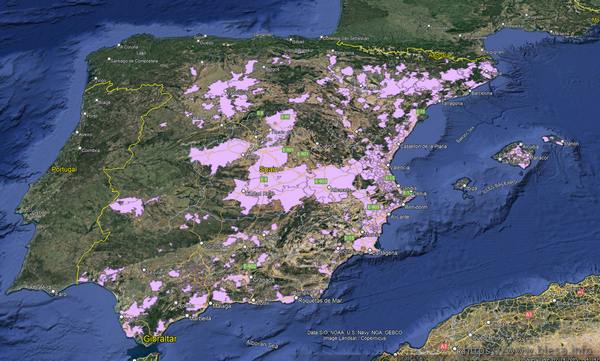The width and height of the screenshot is (600, 361).
Task: Click the Balearic Sea water label
Action: [465, 135]
